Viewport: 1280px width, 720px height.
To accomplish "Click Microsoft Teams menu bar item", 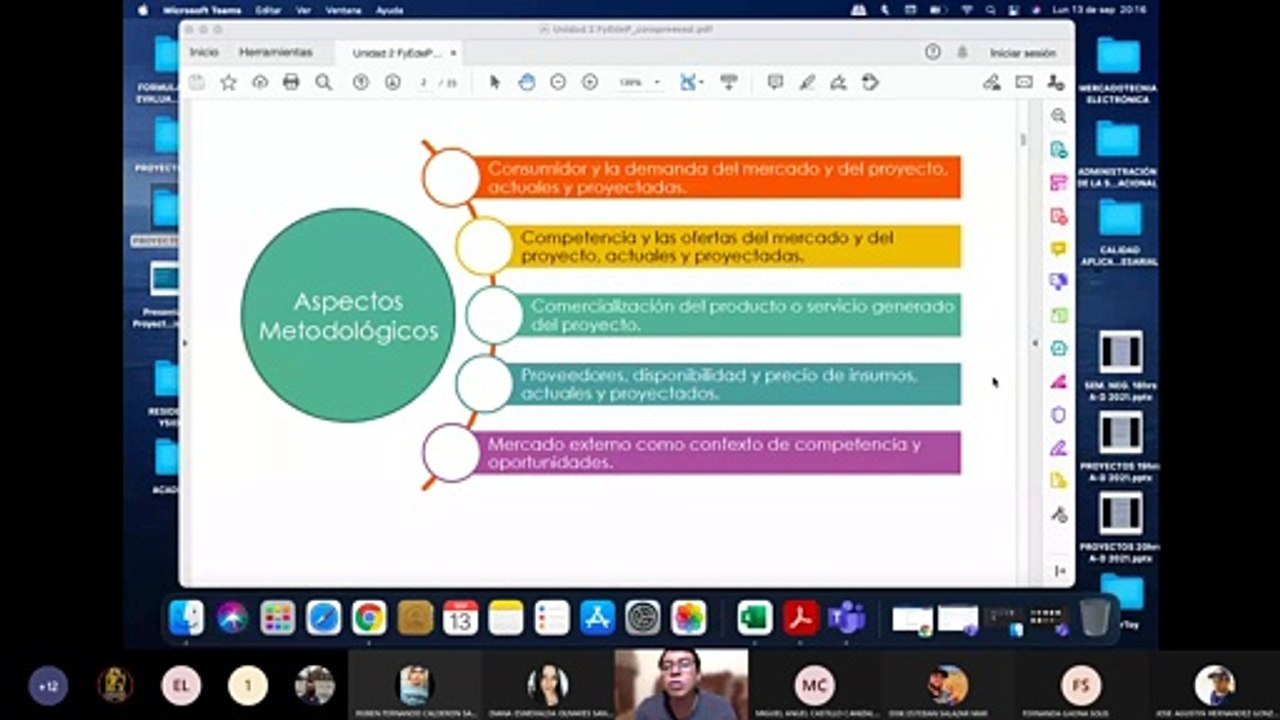I will (200, 10).
